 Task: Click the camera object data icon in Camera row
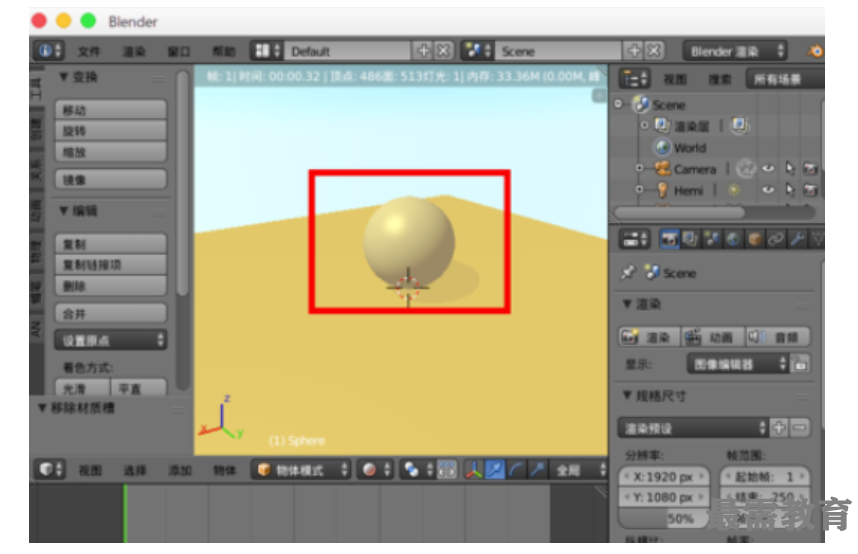745,169
